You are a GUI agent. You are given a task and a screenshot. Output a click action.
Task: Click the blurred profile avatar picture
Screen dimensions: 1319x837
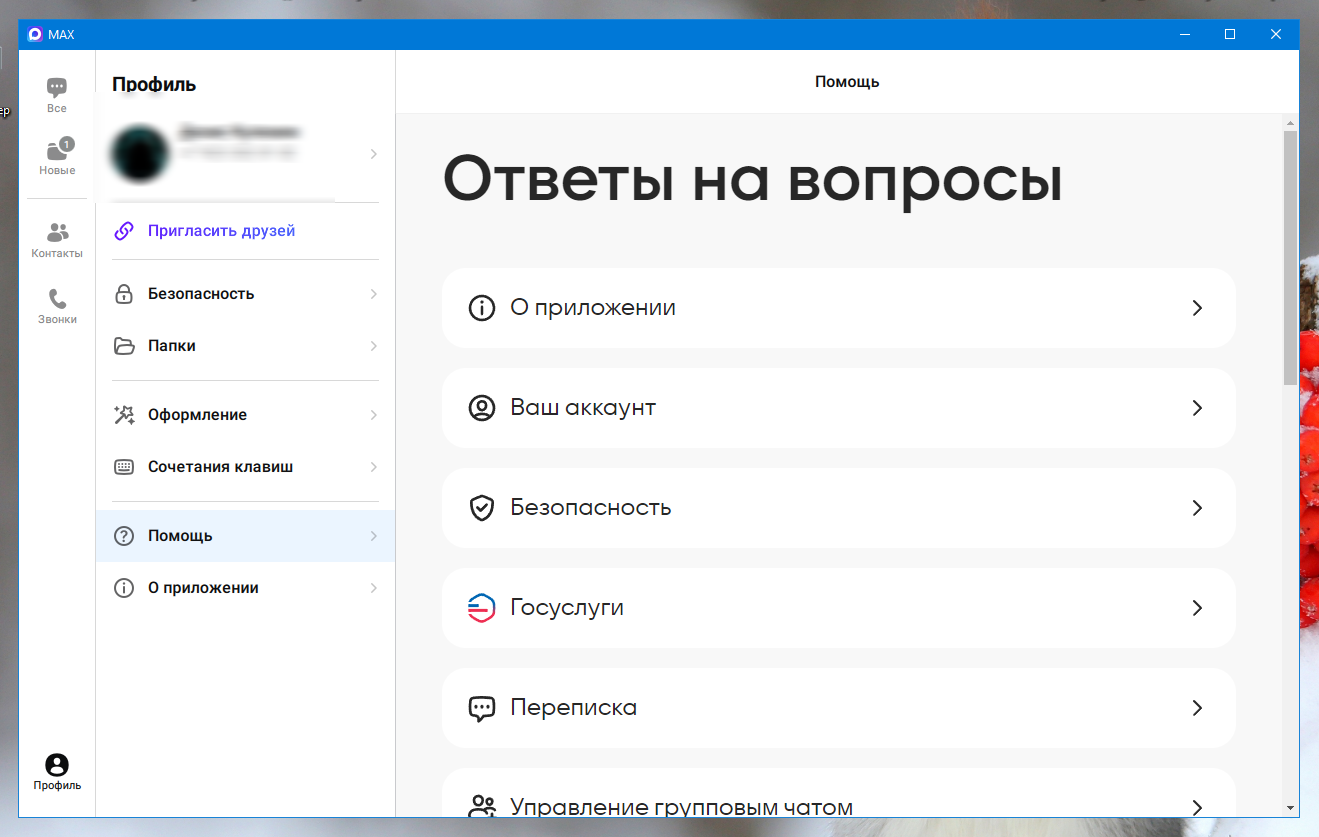(x=139, y=153)
